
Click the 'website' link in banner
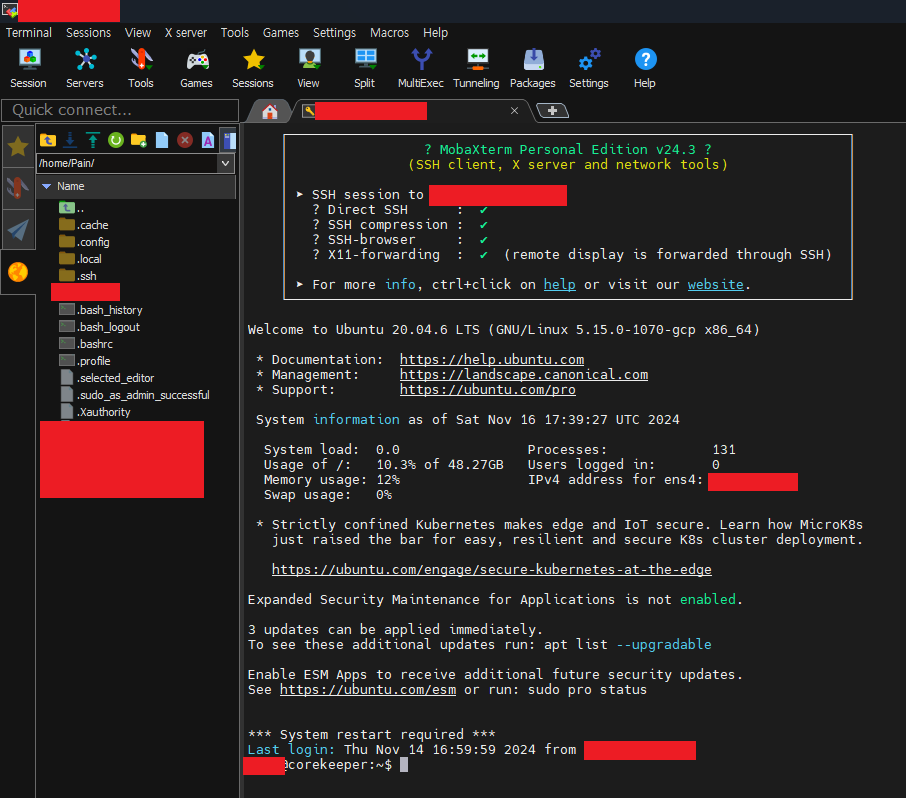click(x=715, y=284)
